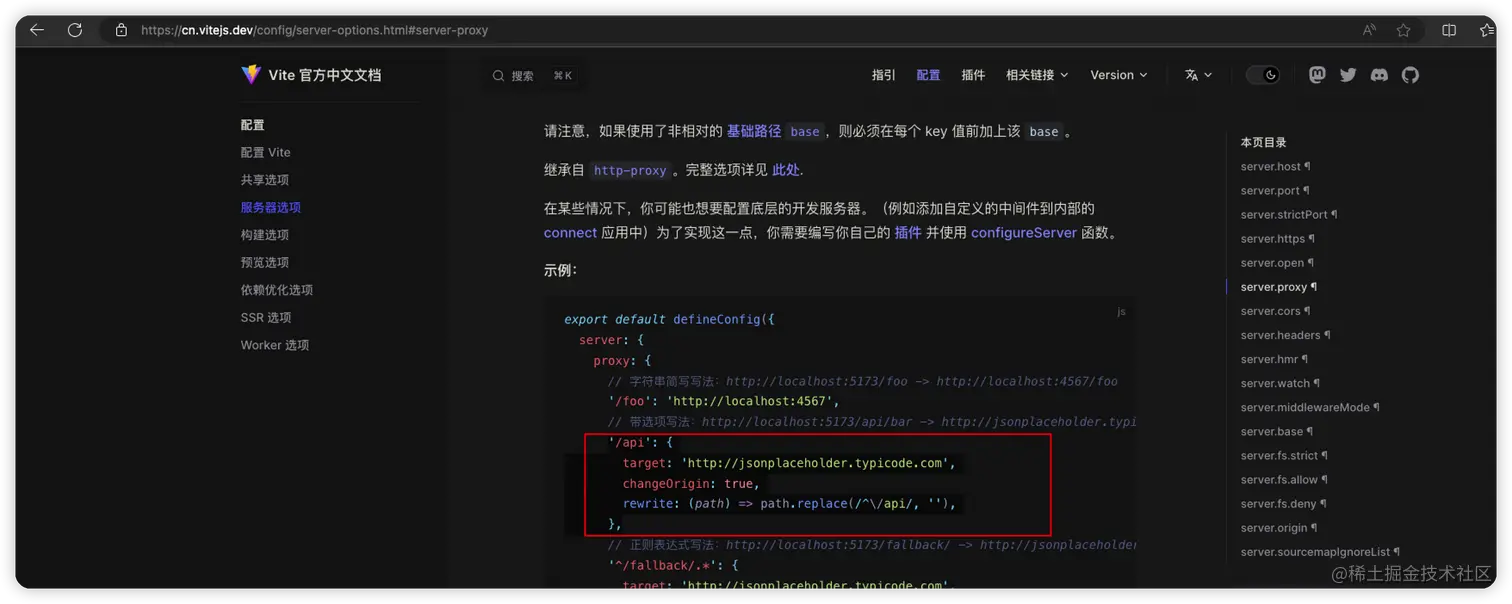Jump to server.strictPort in the outline

pos(1289,215)
